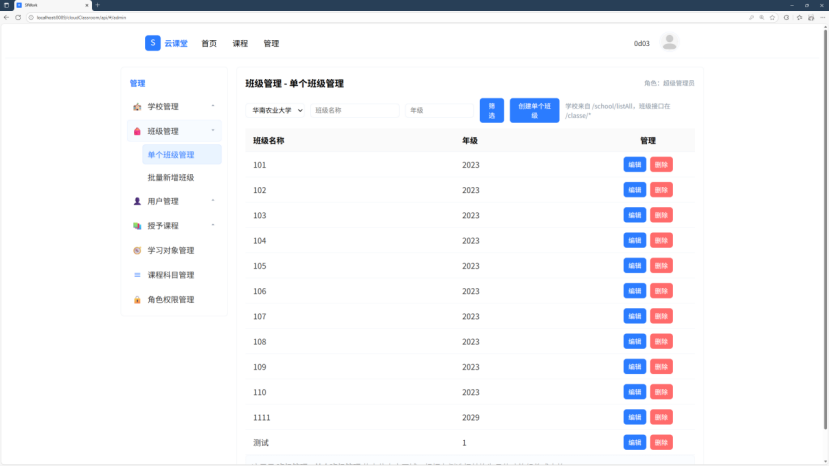Image resolution: width=830 pixels, height=467 pixels.
Task: Open the user avatar icon
Action: [x=669, y=42]
